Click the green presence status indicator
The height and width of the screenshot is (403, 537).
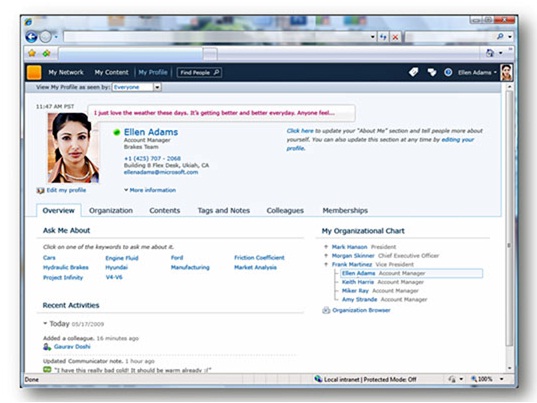coord(116,132)
